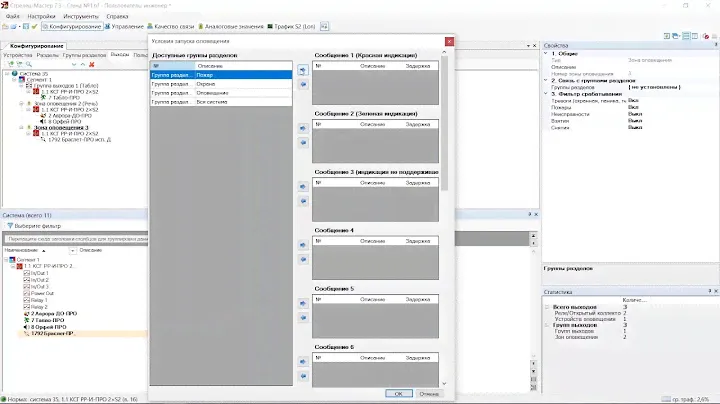Click add arrow for Сообщение 1 (Красная индикация)
720x404 pixels.
click(304, 70)
